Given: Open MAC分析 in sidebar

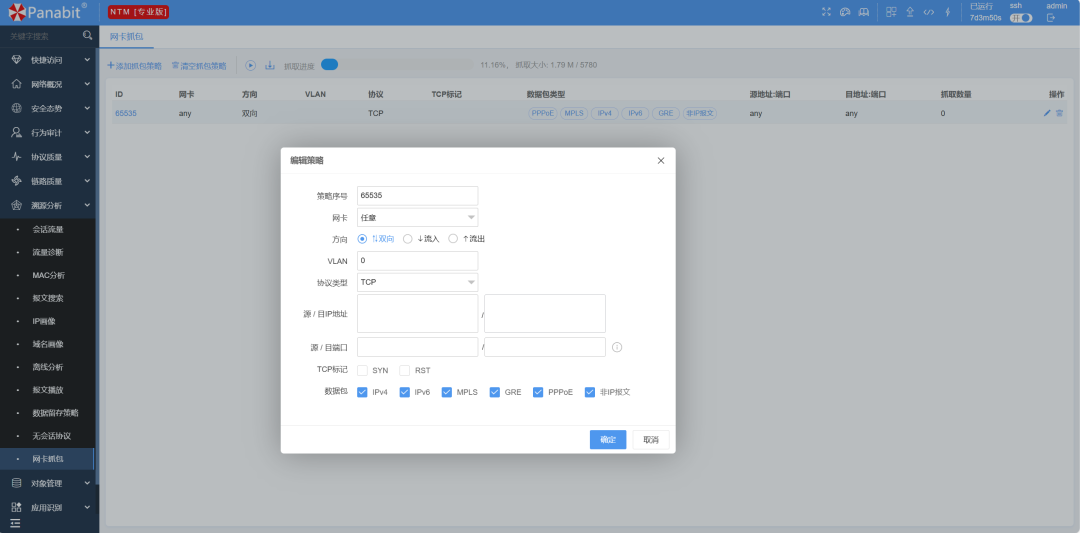Looking at the screenshot, I should [x=48, y=275].
